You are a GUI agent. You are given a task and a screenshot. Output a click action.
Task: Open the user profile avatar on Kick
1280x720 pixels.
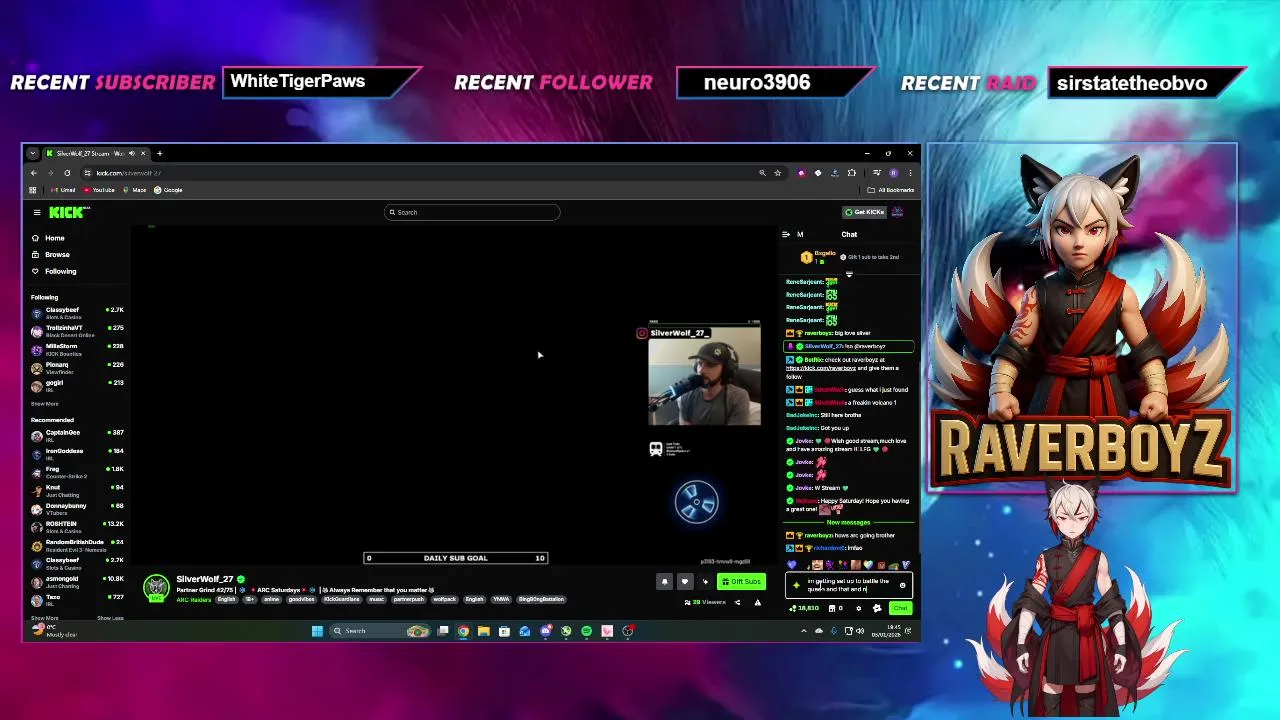click(x=897, y=212)
